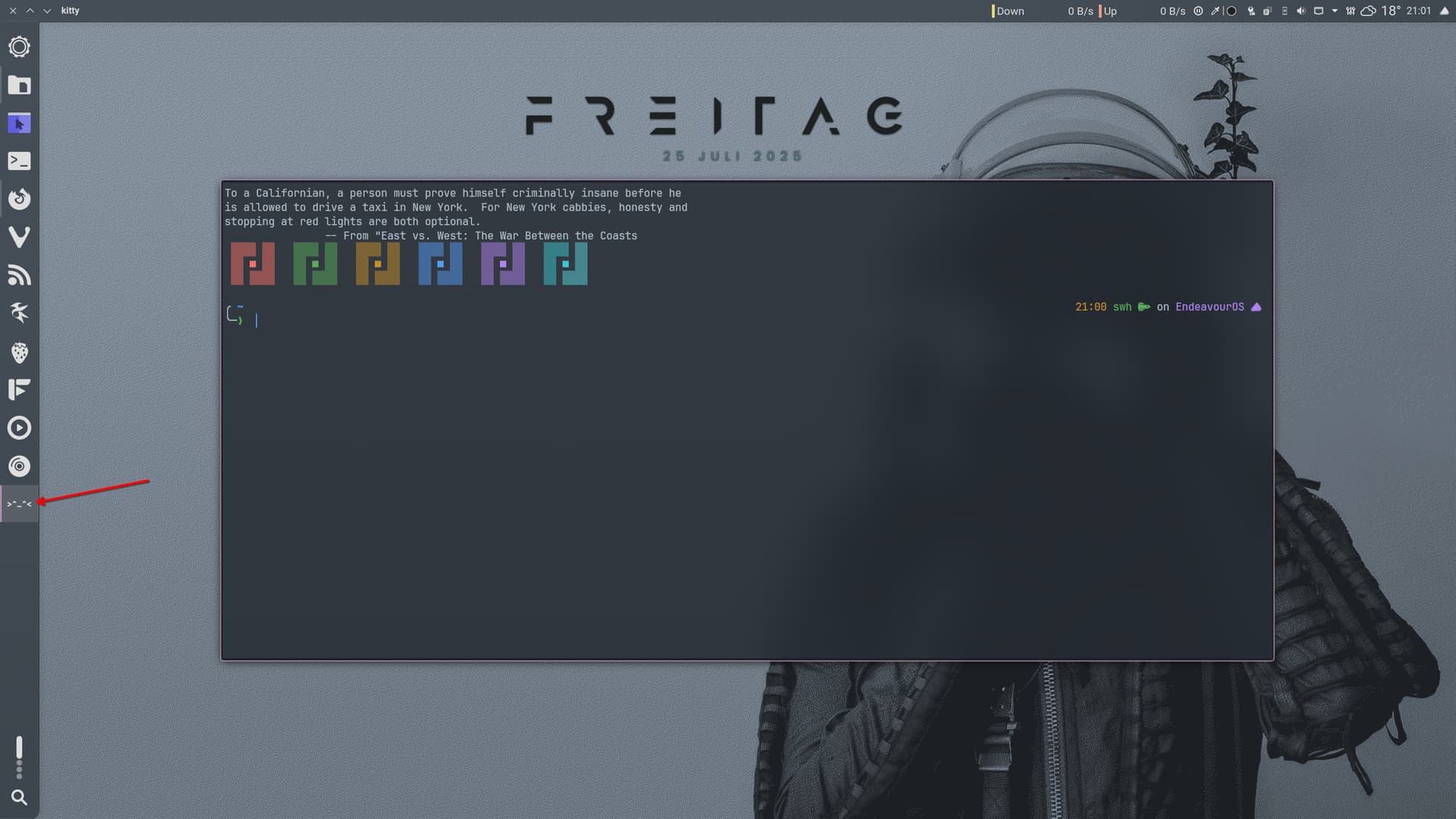Click the yellow-brown color block in terminal

[x=378, y=264]
